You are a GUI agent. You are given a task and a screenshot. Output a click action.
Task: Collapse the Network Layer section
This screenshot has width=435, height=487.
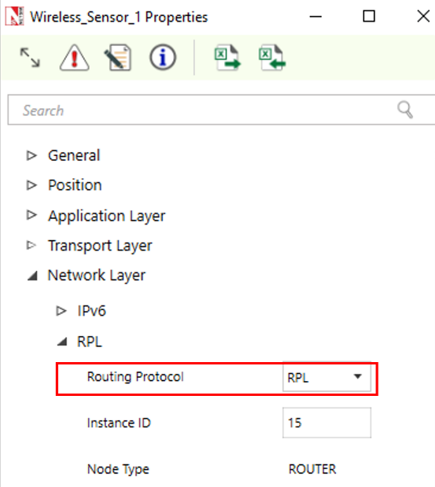click(32, 276)
